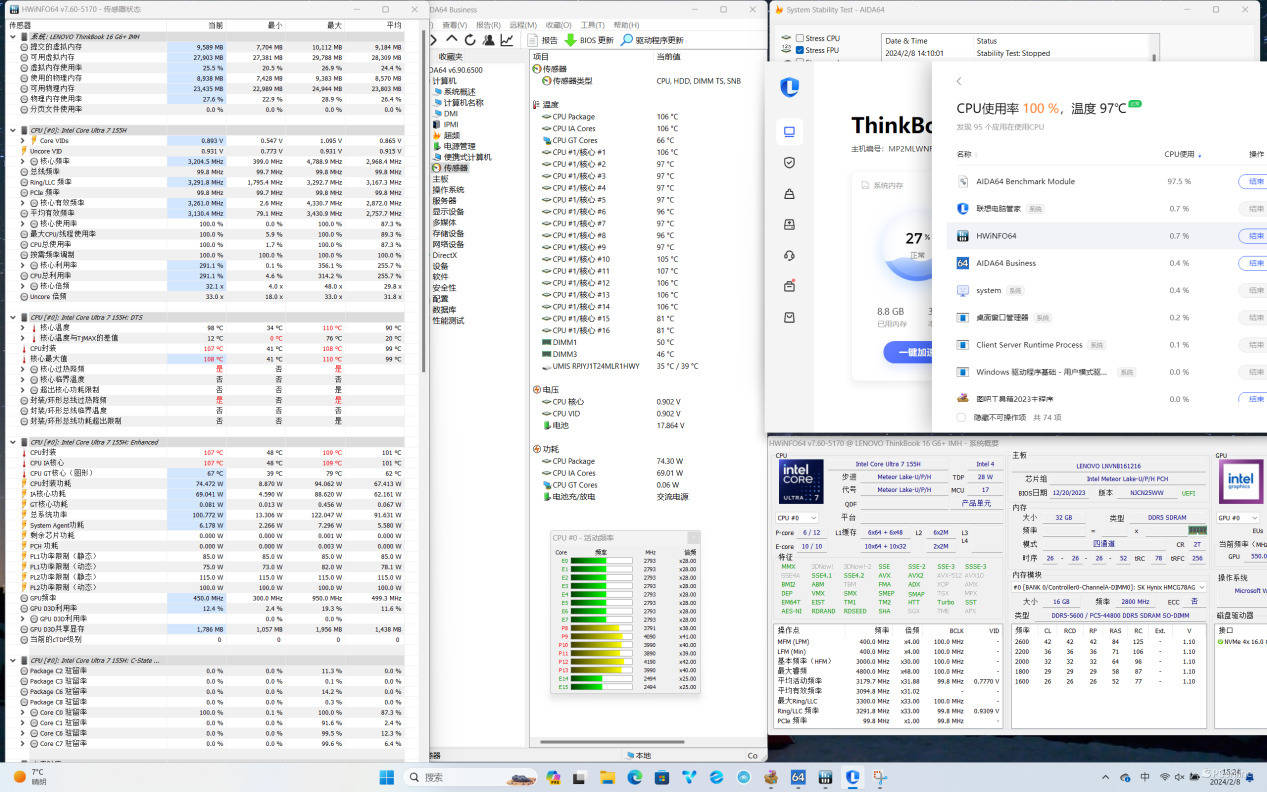The height and width of the screenshot is (792, 1267).
Task: Expand the Core VIDs row in HWiNFO
Action: point(23,141)
